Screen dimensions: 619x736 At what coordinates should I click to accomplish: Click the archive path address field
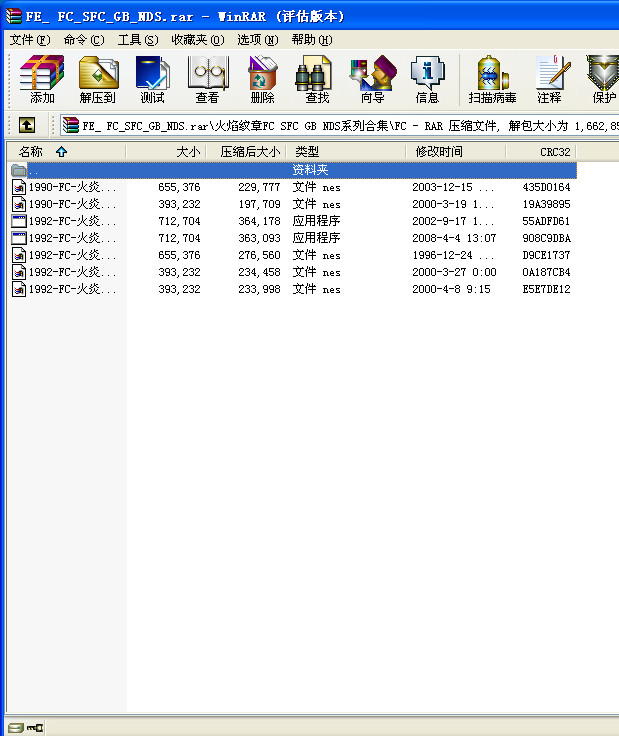click(x=340, y=125)
